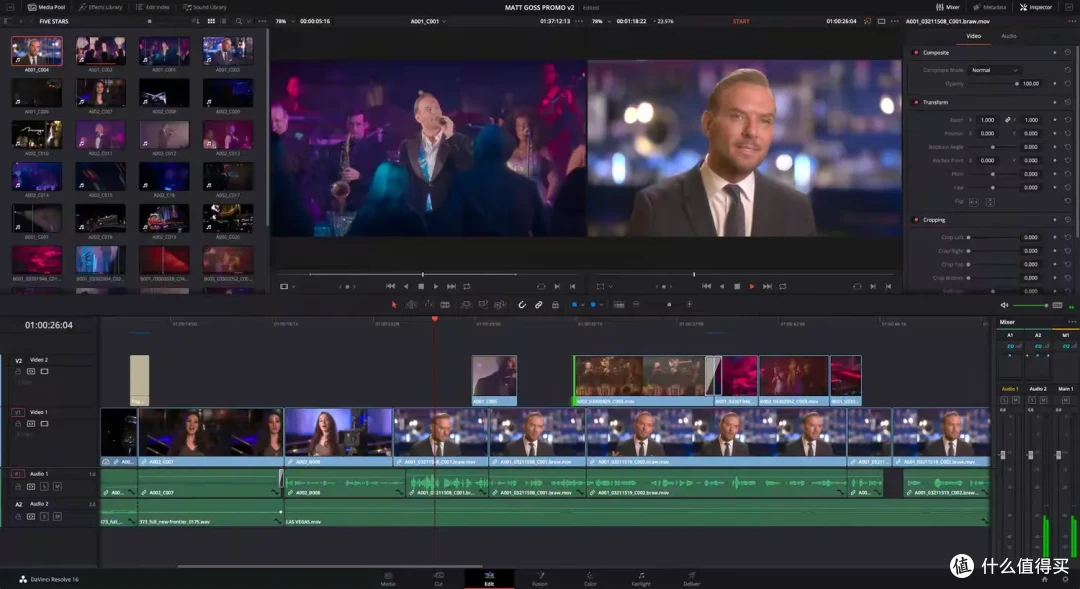Go to the Color page
The width and height of the screenshot is (1080, 589).
[590, 579]
